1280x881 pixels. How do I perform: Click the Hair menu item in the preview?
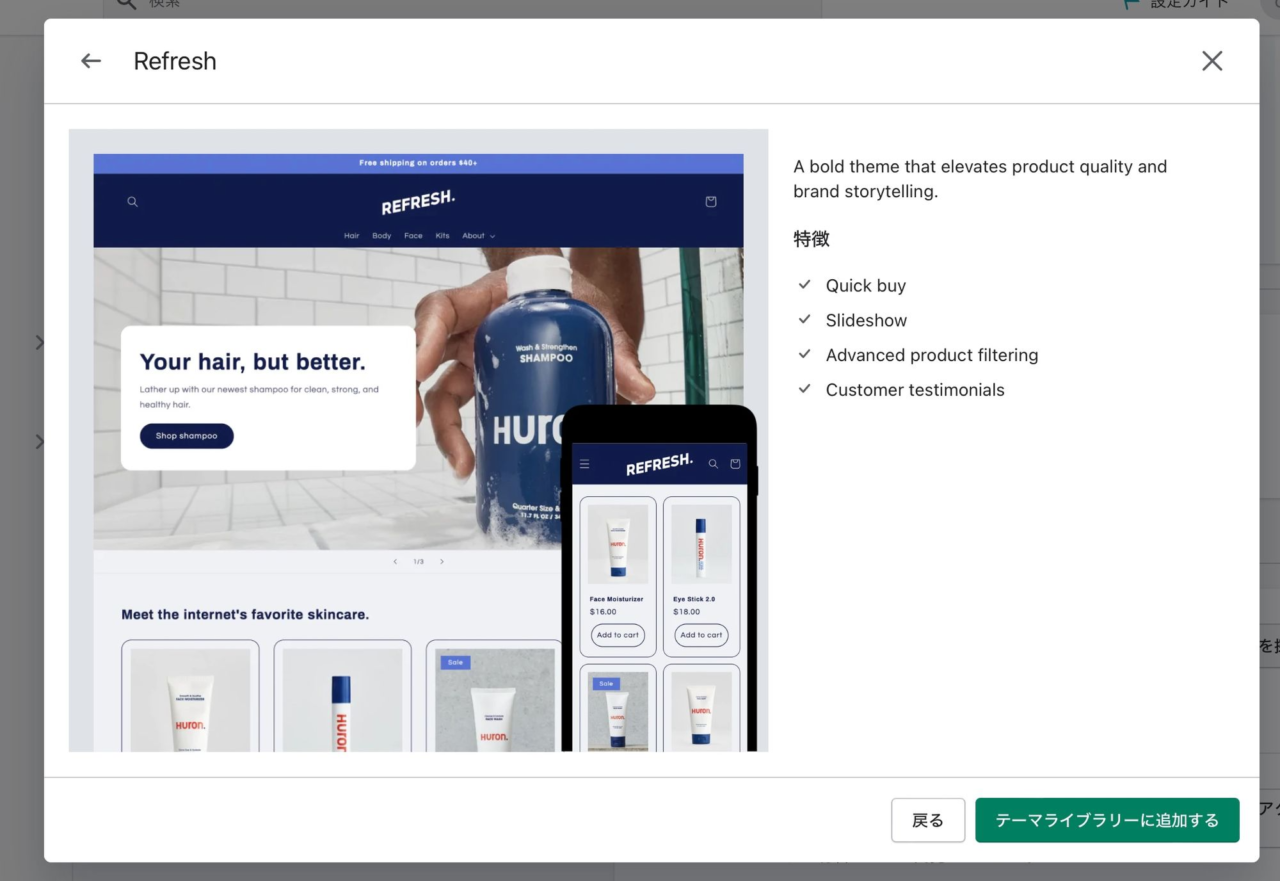pos(352,236)
